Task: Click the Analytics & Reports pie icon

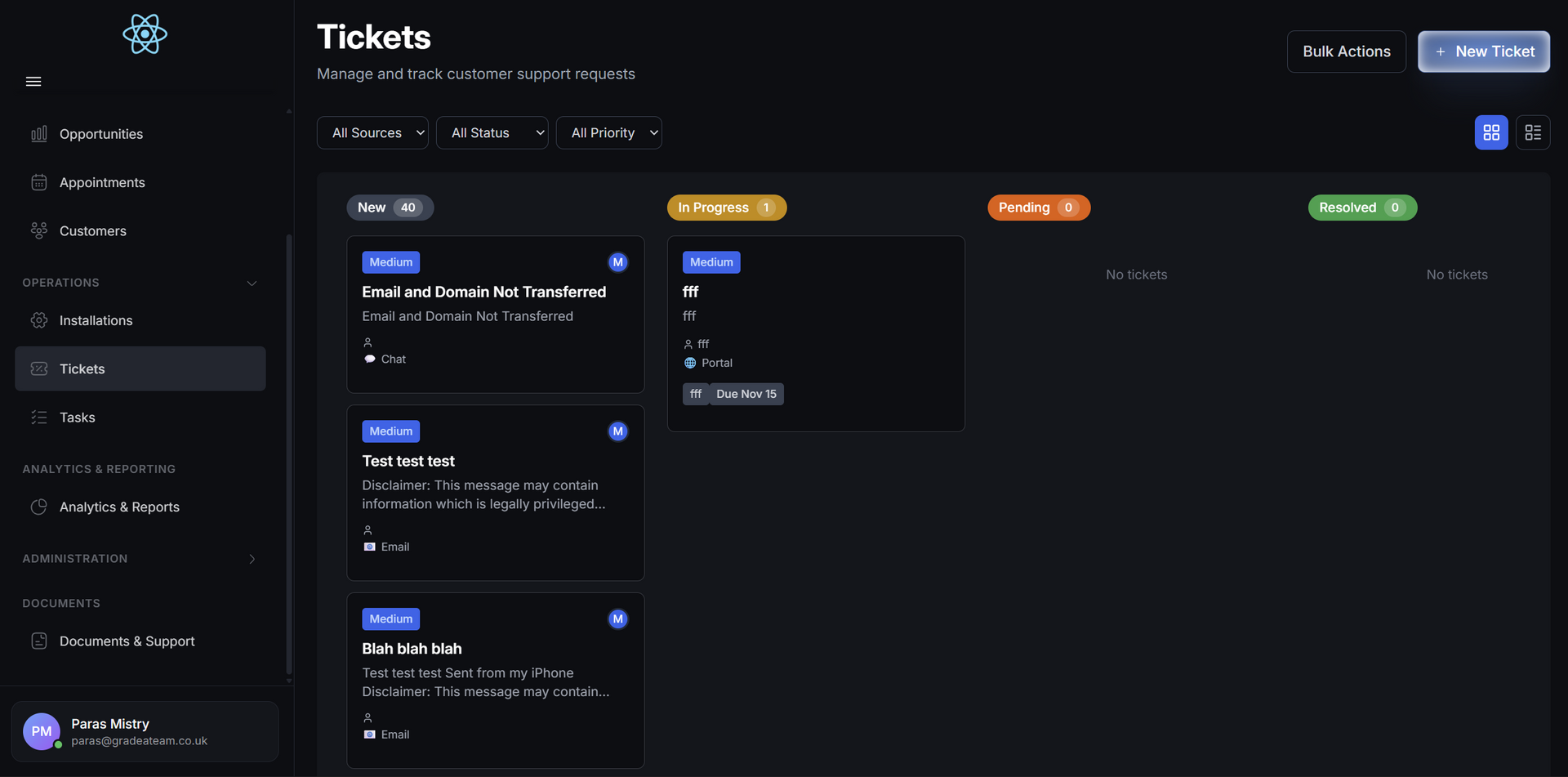Action: (x=39, y=507)
